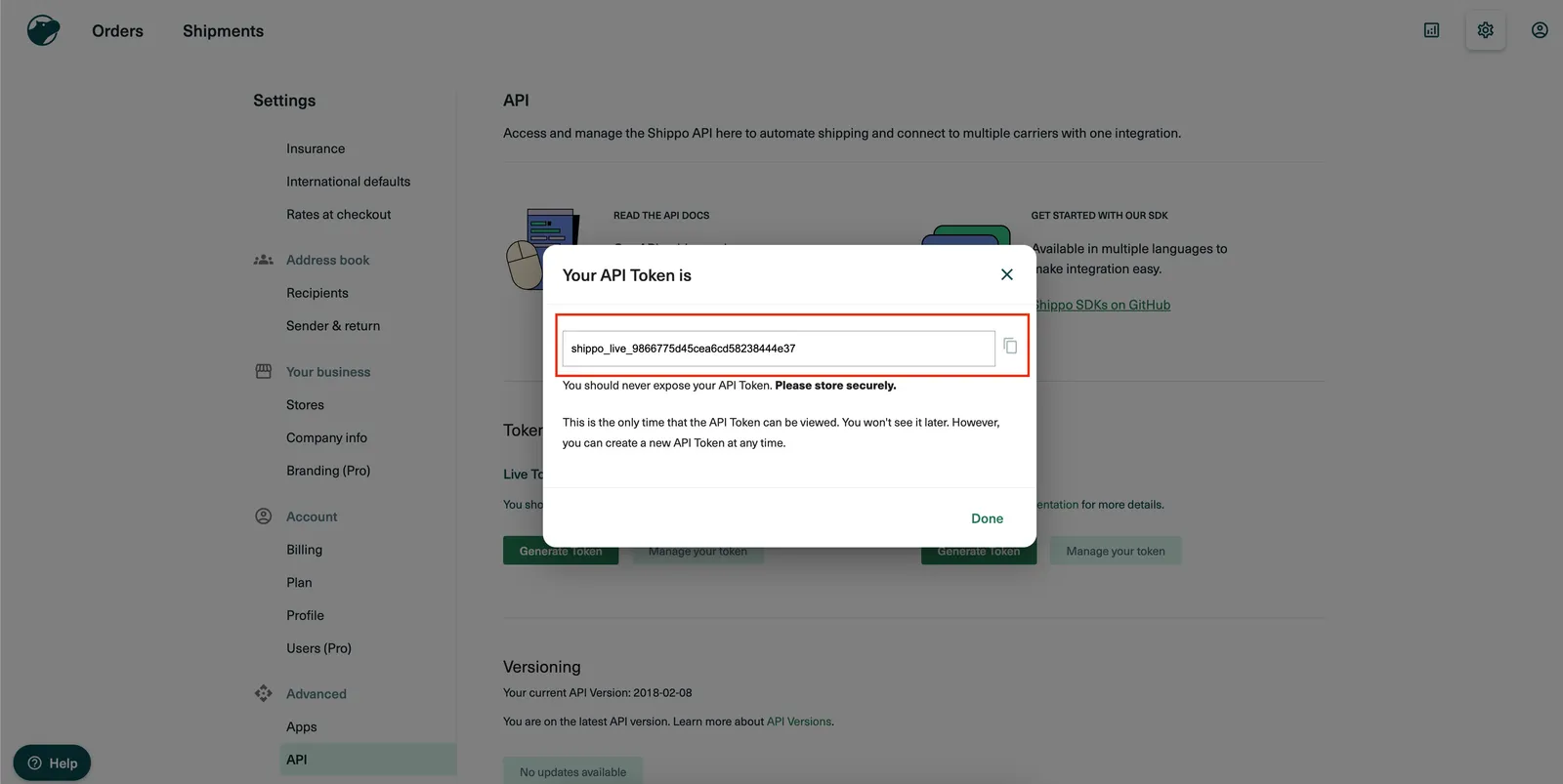
Task: Go to Shipments in the top navigation
Action: (x=223, y=31)
